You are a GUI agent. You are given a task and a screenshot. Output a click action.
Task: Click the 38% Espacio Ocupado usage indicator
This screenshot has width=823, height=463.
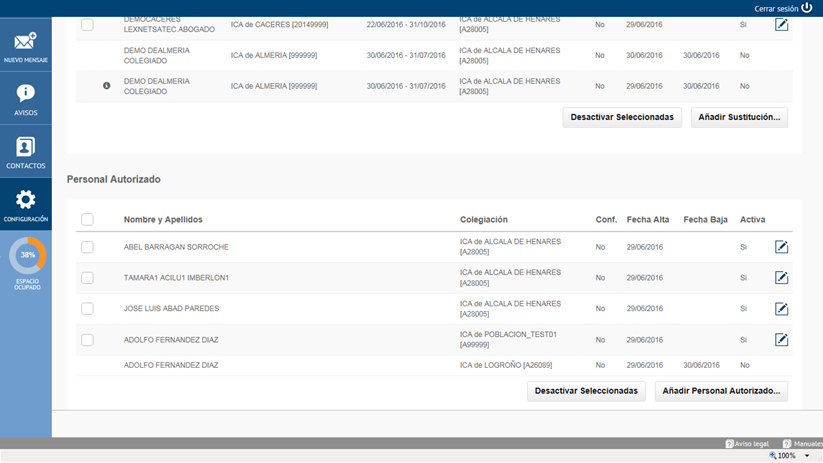27,256
